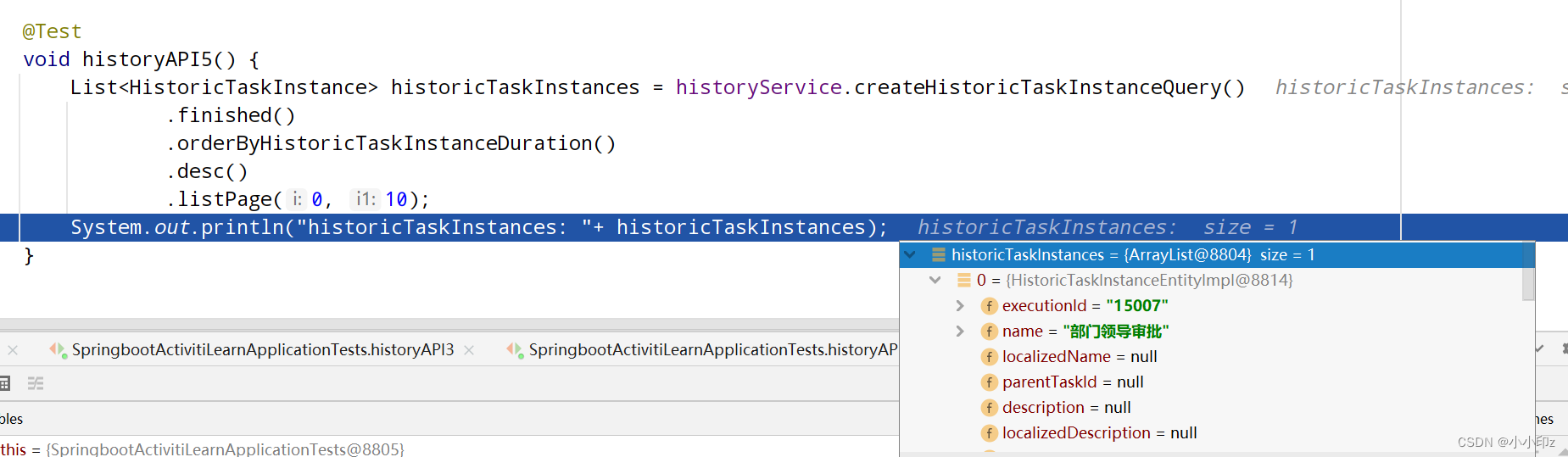Viewport: 1568px width, 457px height.
Task: Click the listPage first argument 0
Action: 317,199
